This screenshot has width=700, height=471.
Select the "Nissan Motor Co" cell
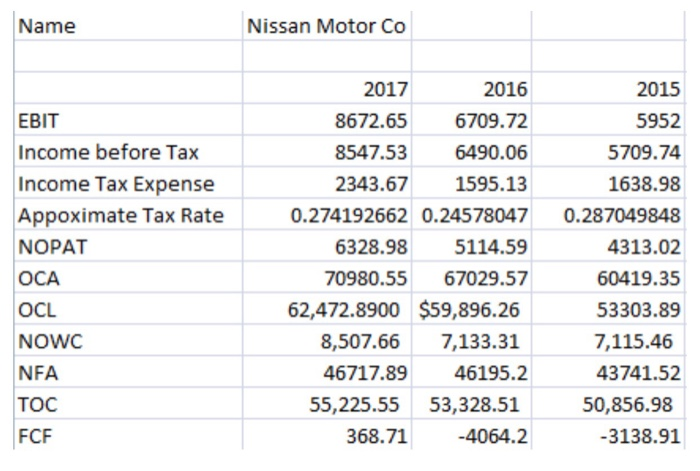(x=327, y=26)
